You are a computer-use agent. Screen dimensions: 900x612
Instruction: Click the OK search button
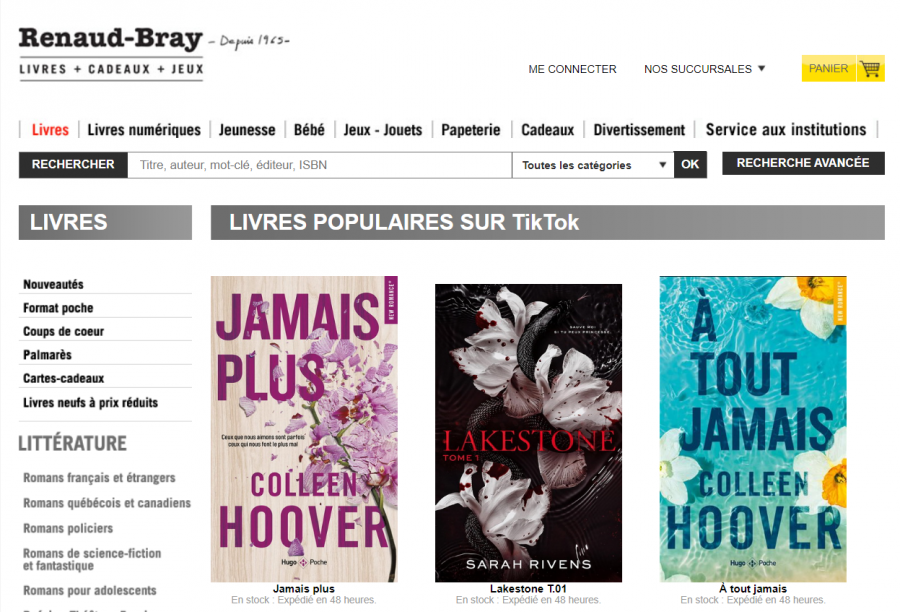690,165
